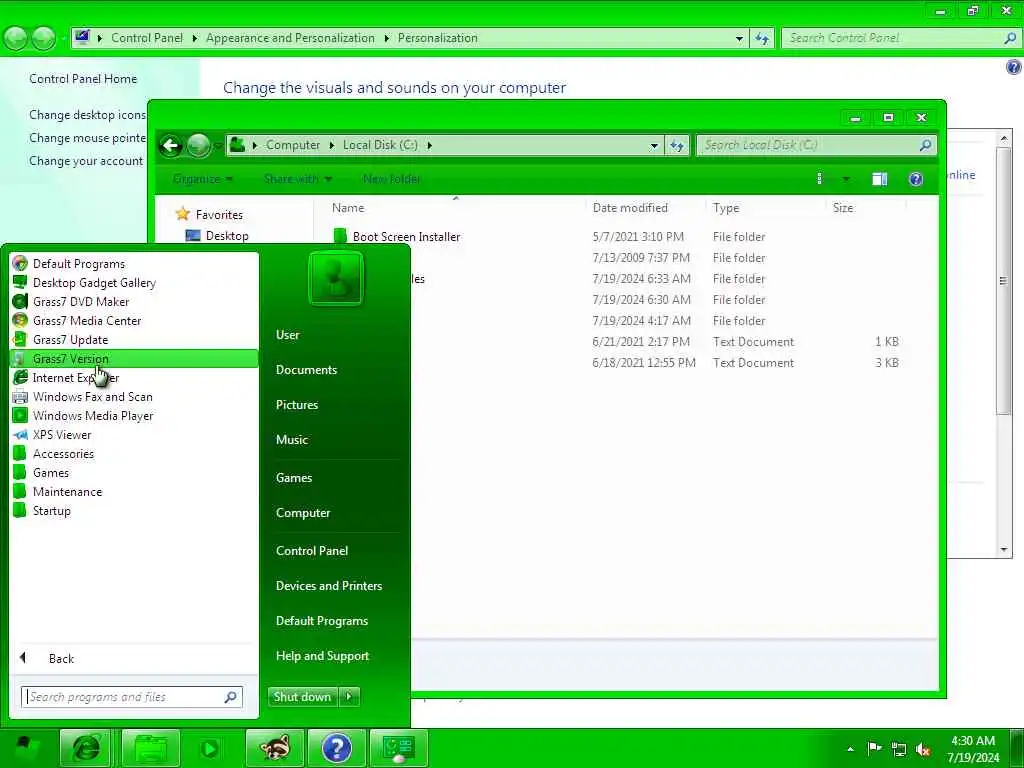The width and height of the screenshot is (1024, 768).
Task: Open help in the Local Disk window
Action: point(916,179)
